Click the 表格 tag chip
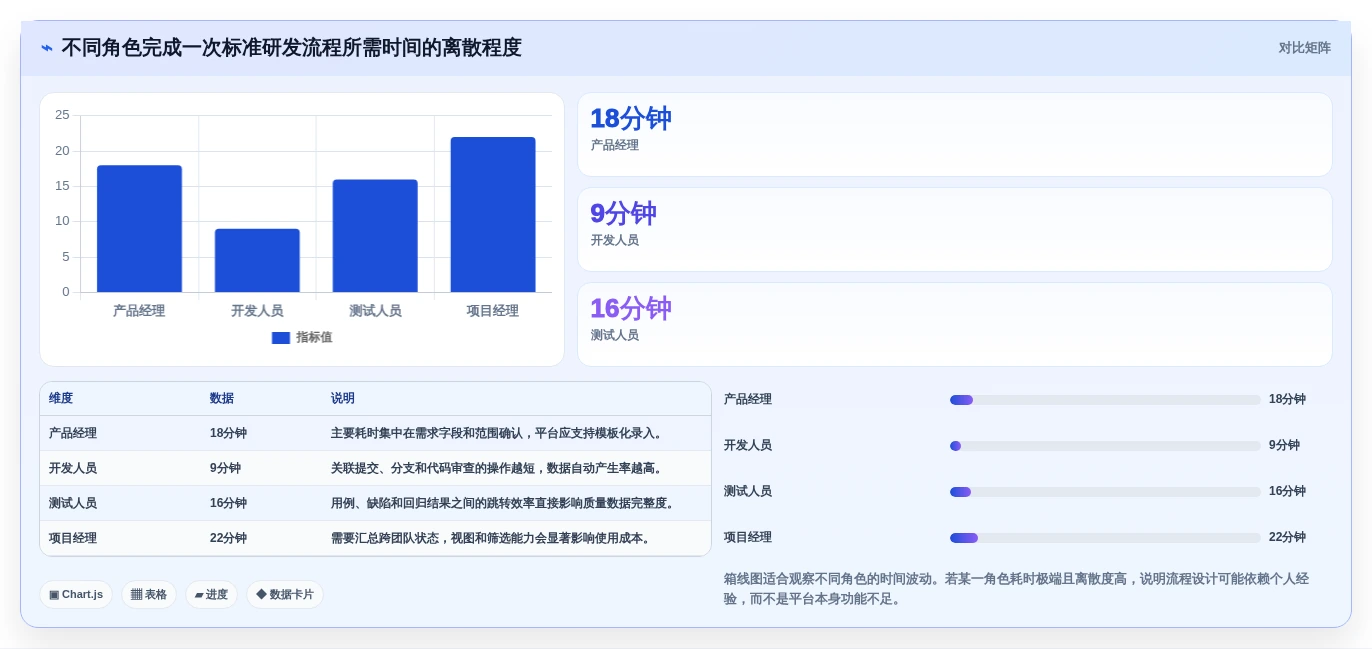The width and height of the screenshot is (1372, 649). [149, 594]
